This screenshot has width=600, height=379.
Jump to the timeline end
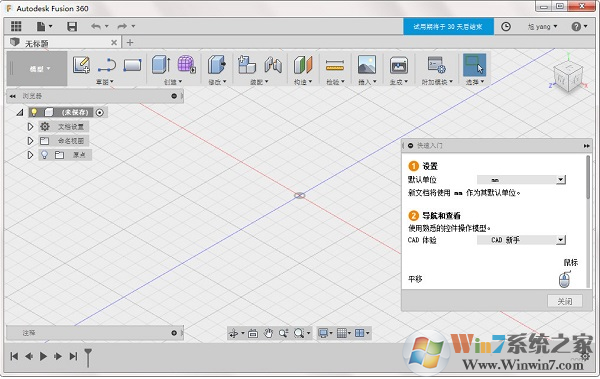tap(73, 356)
